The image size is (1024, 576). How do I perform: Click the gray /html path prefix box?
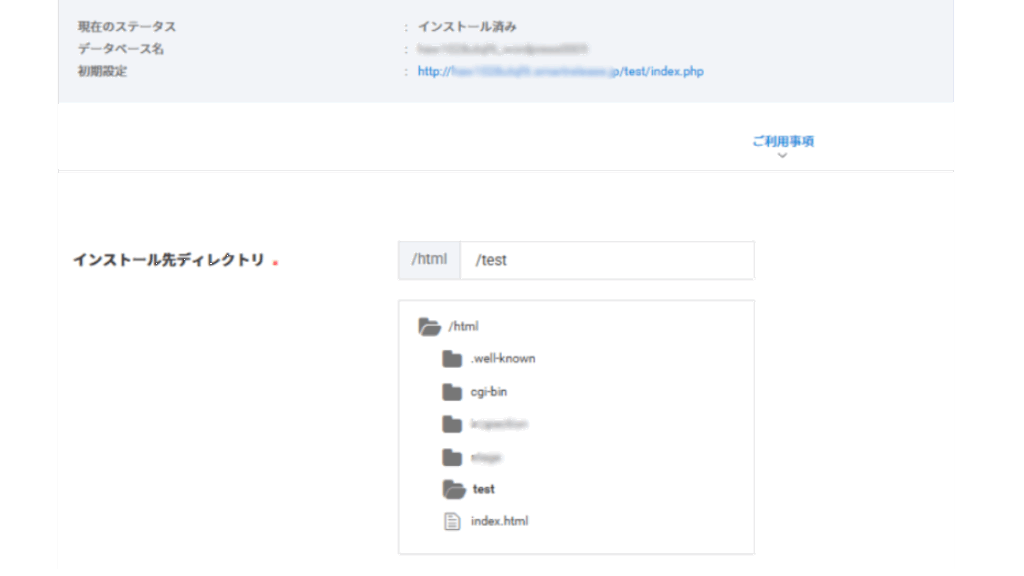tap(429, 260)
